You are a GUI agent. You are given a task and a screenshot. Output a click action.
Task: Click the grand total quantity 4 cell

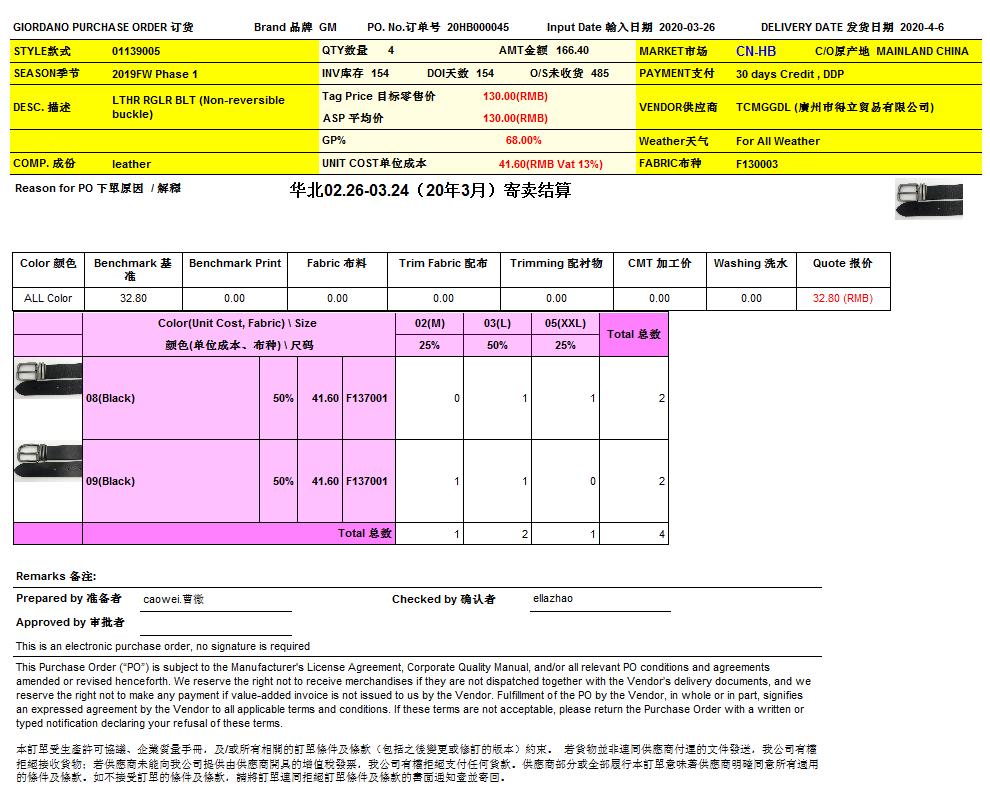[x=634, y=534]
